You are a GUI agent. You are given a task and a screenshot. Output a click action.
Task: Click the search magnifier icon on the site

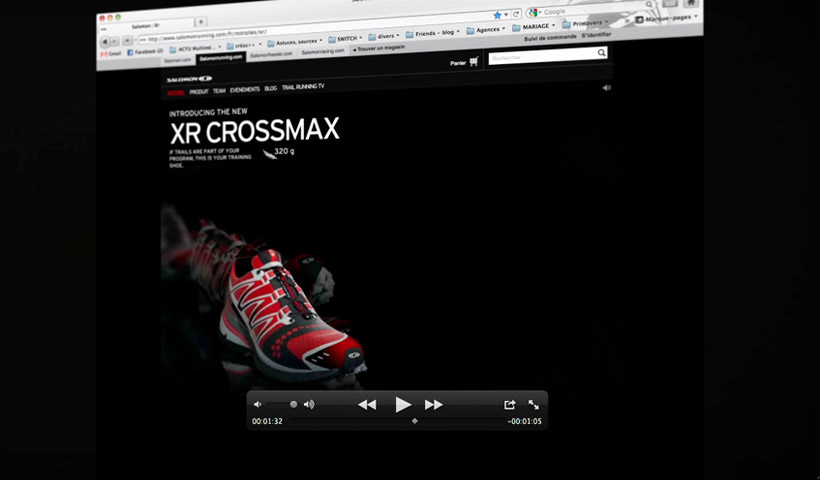tap(602, 53)
